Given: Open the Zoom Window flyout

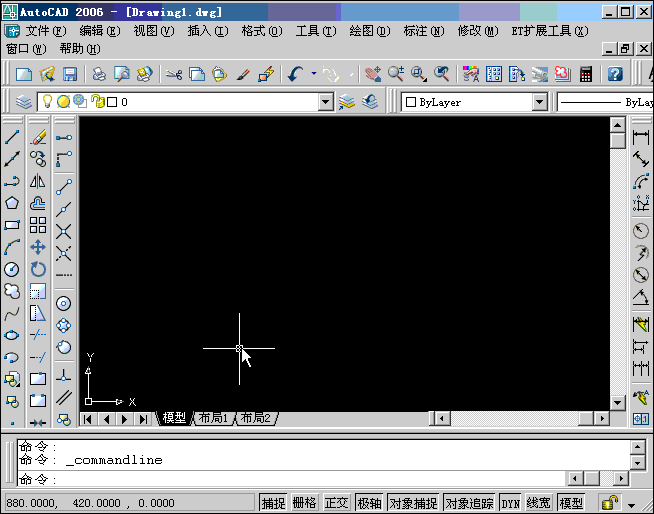Looking at the screenshot, I should coord(418,74).
